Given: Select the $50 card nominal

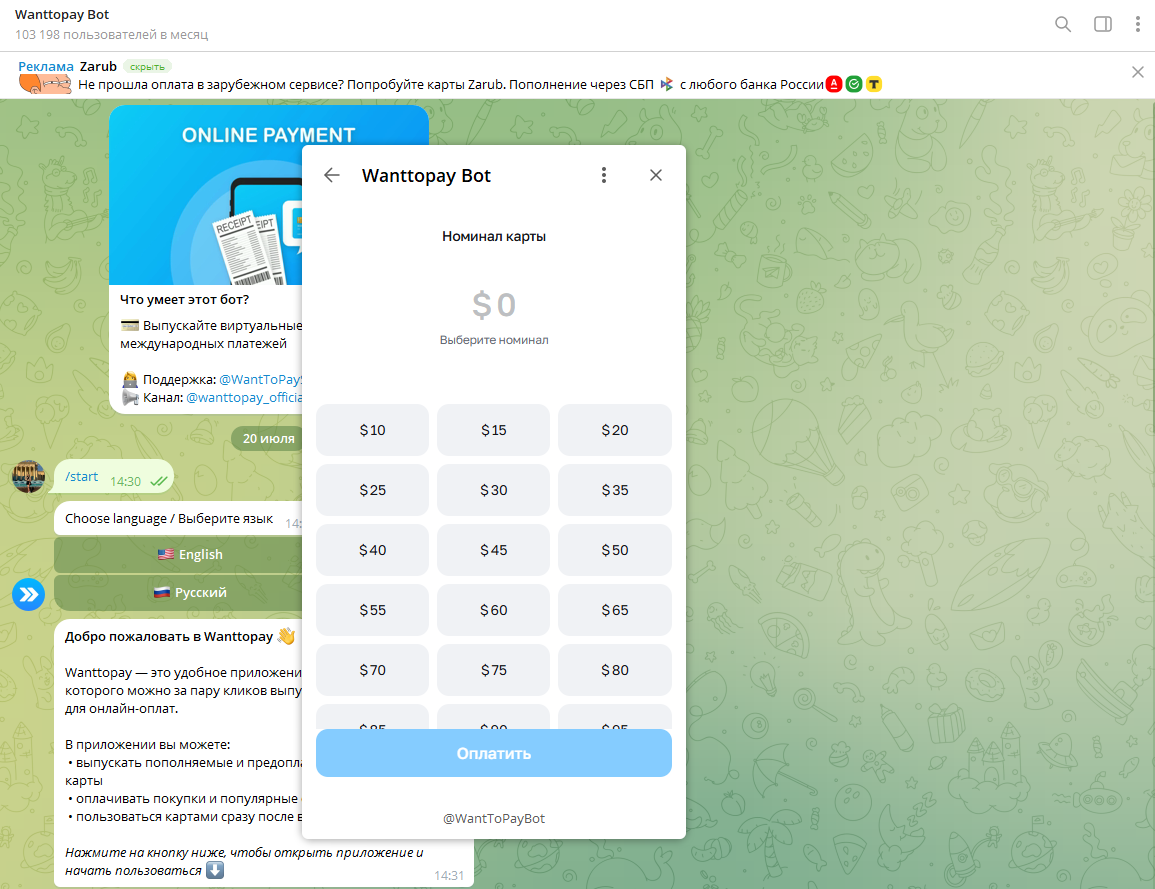Looking at the screenshot, I should 614,550.
